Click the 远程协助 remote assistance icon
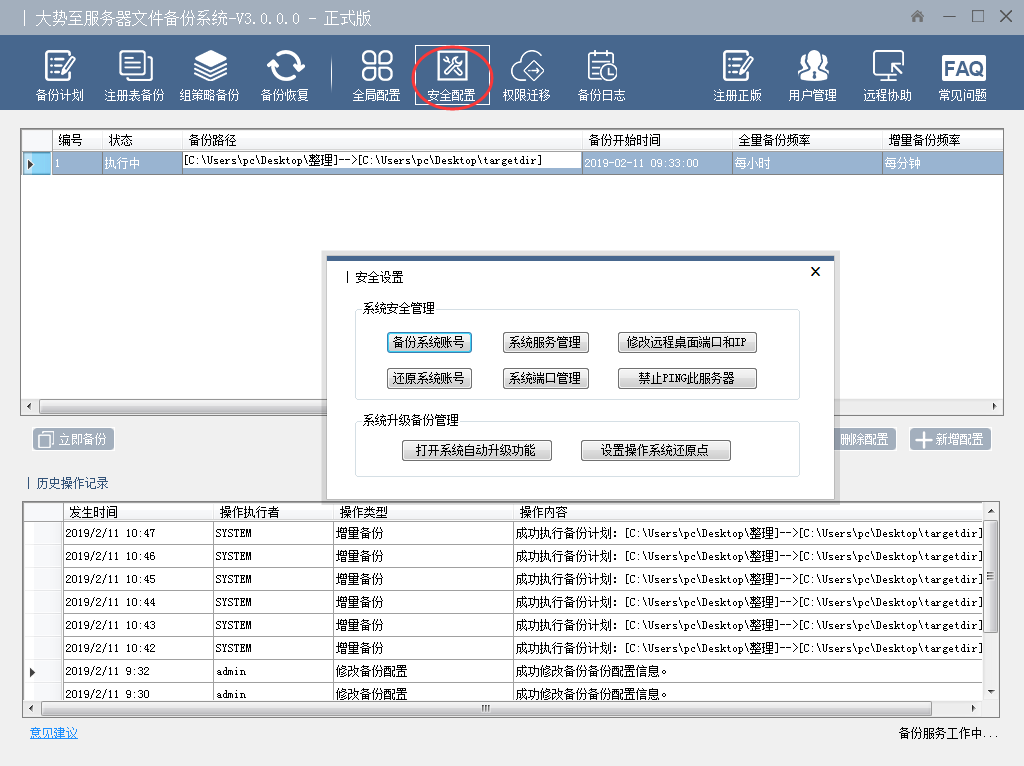1024x766 pixels. [887, 76]
